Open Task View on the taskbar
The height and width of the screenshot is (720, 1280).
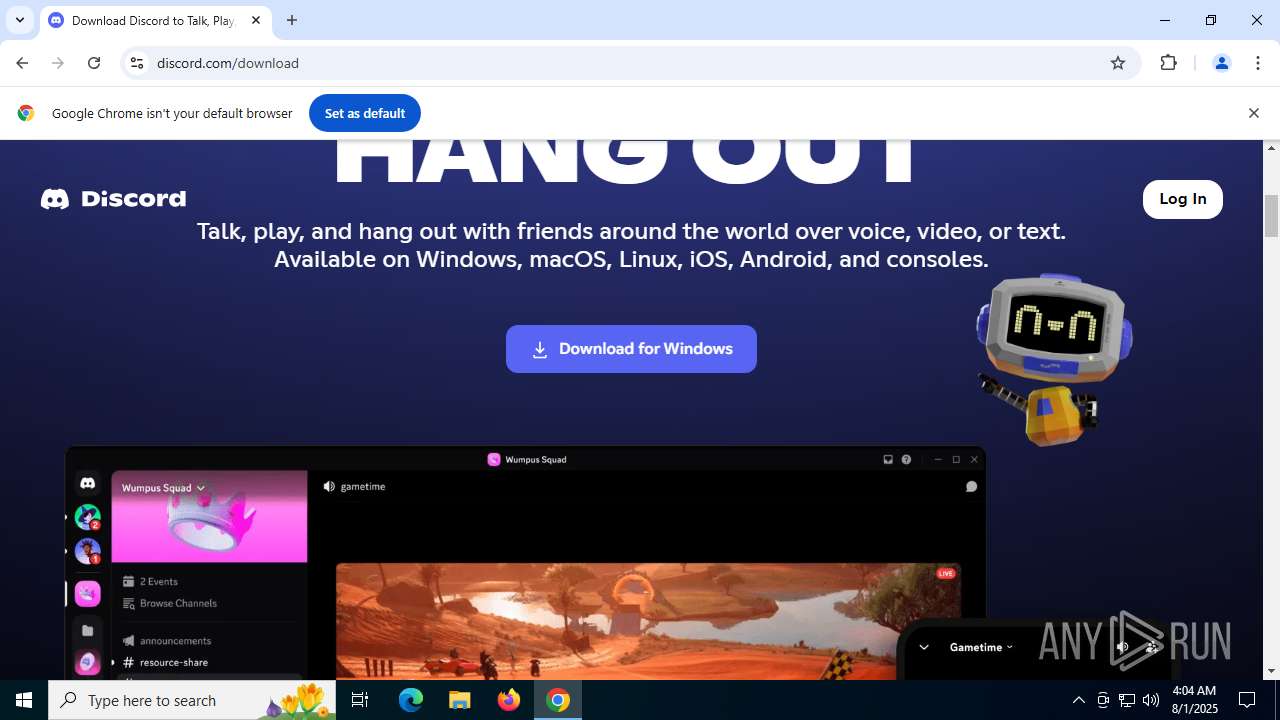pyautogui.click(x=360, y=700)
